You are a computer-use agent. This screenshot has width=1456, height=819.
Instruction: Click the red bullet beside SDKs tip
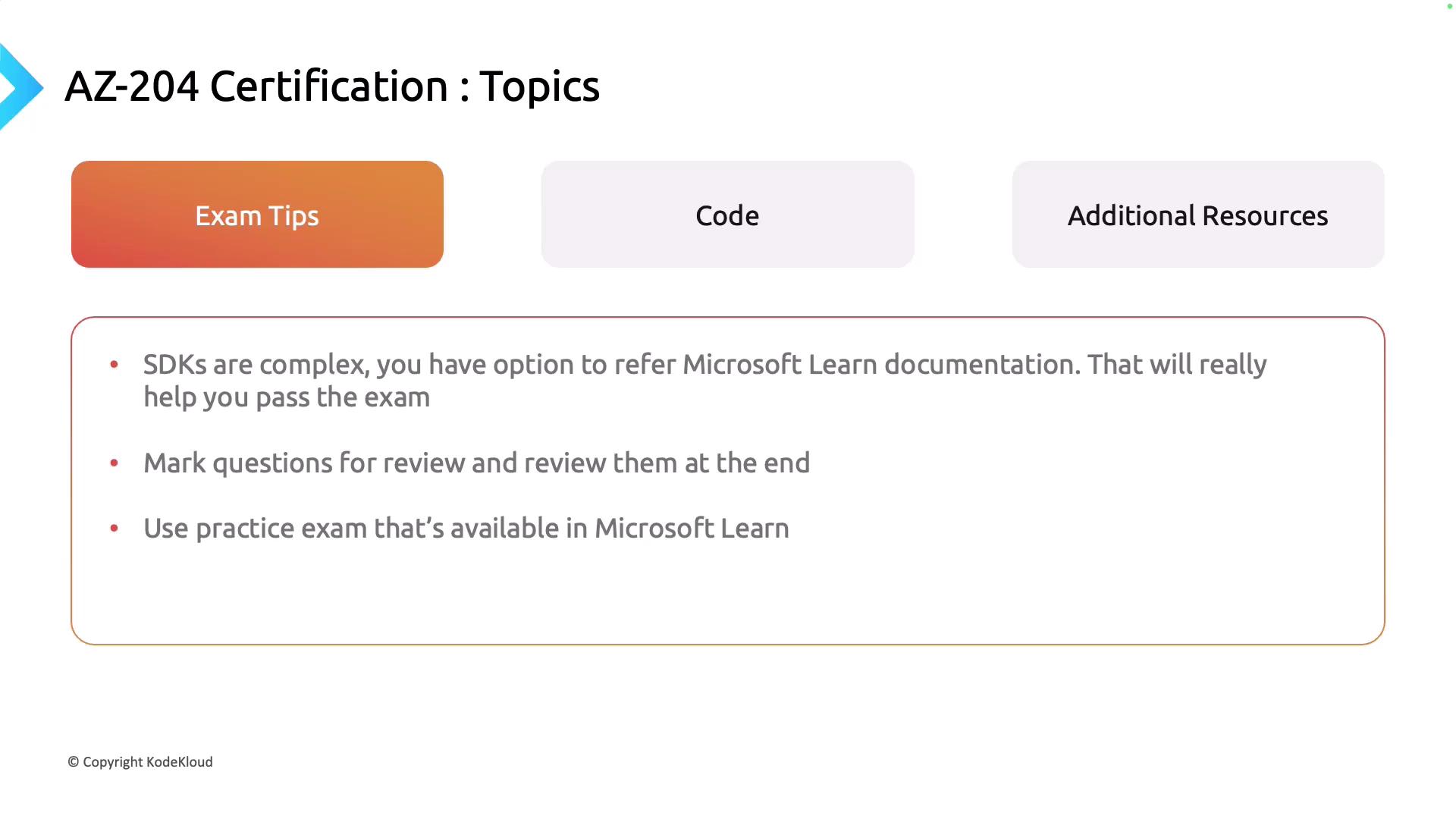pos(114,365)
